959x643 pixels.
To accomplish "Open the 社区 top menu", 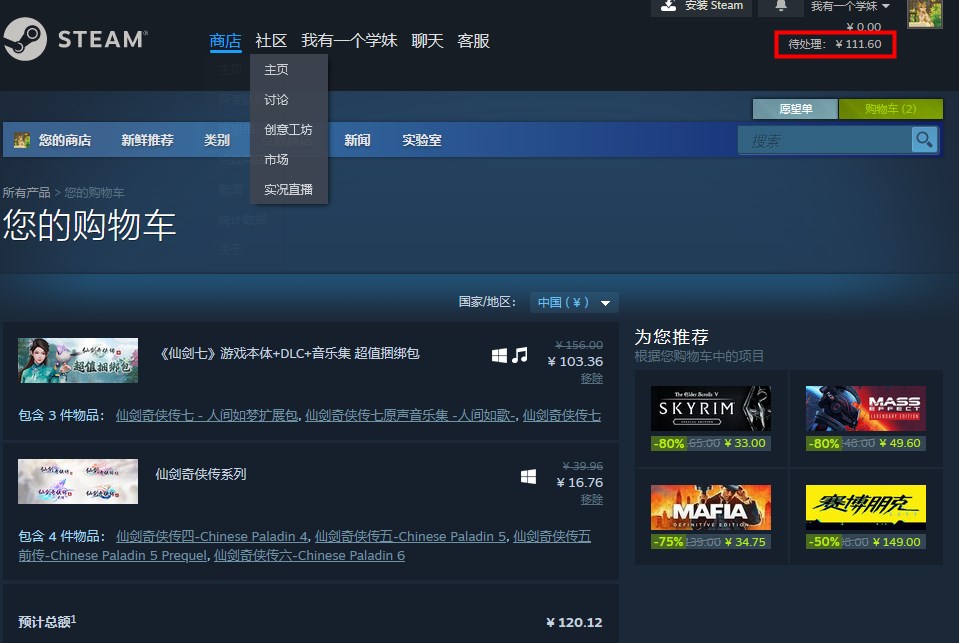I will tap(271, 41).
